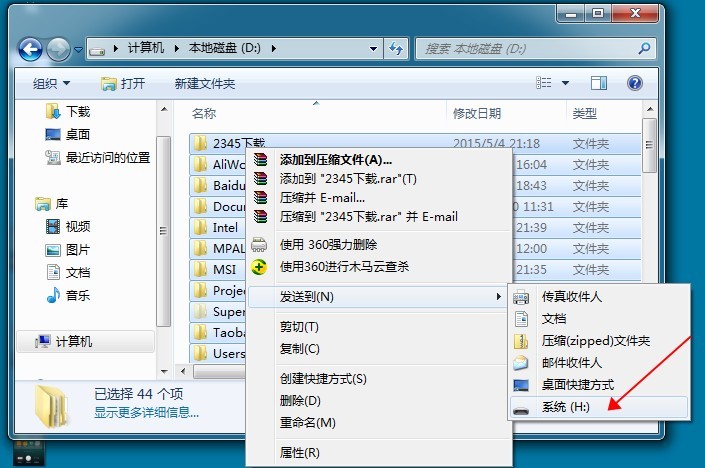The width and height of the screenshot is (705, 468).
Task: Open the 发送到(N) submenu
Action: 377,297
